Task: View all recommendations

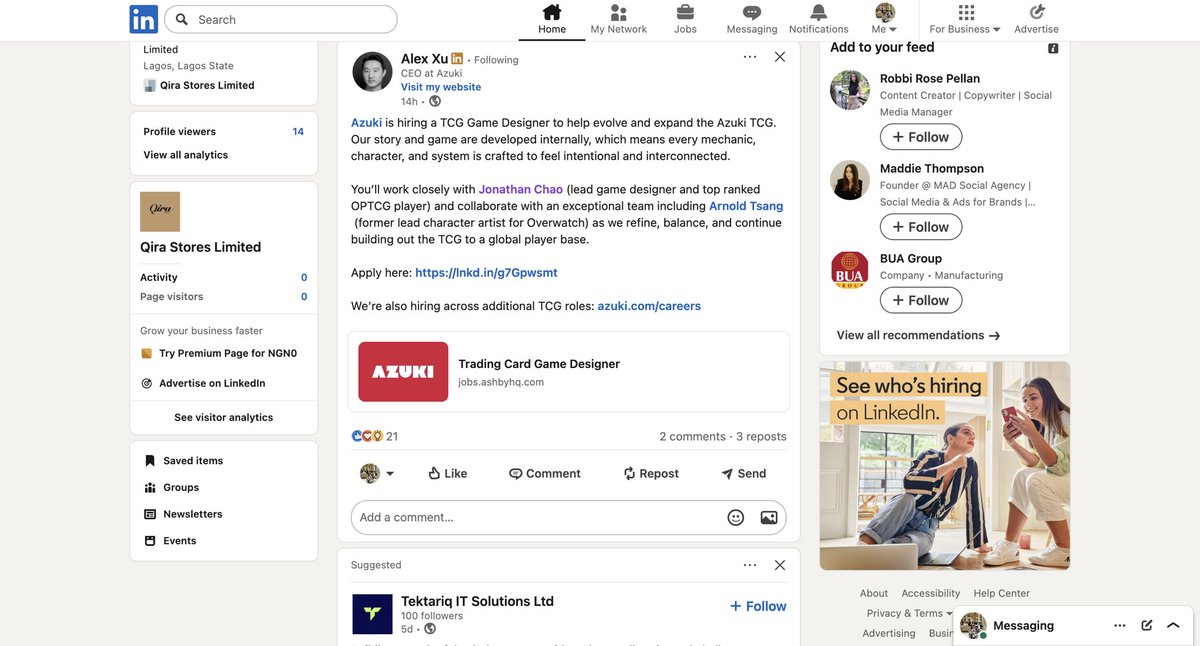Action: [918, 335]
